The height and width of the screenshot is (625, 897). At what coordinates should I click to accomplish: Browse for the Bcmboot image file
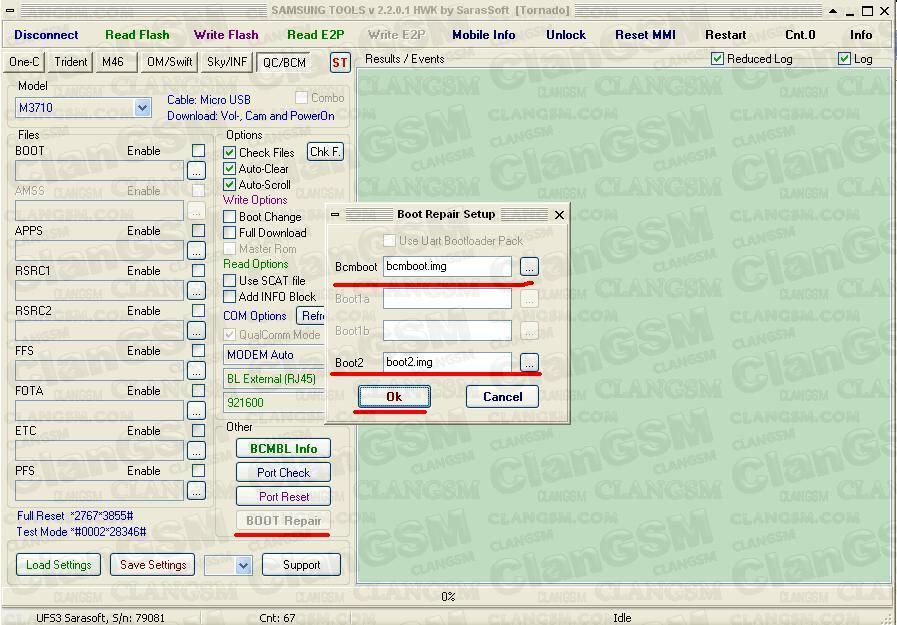(529, 266)
